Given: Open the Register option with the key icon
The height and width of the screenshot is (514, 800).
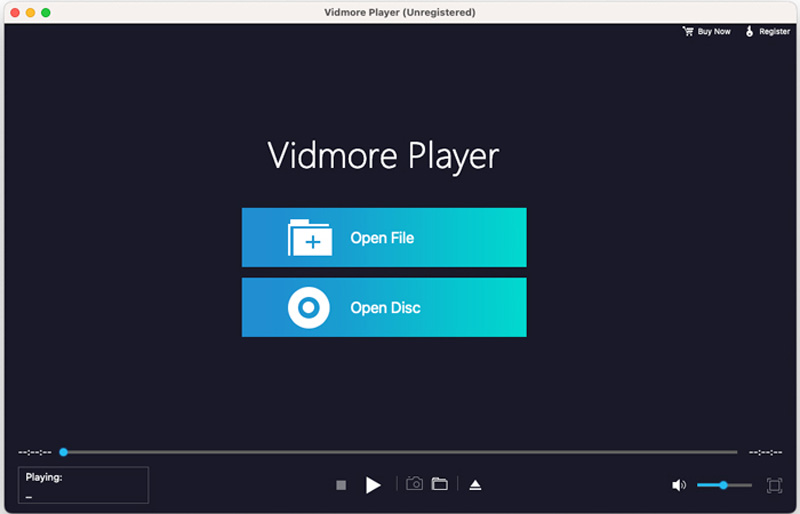Looking at the screenshot, I should coord(768,32).
